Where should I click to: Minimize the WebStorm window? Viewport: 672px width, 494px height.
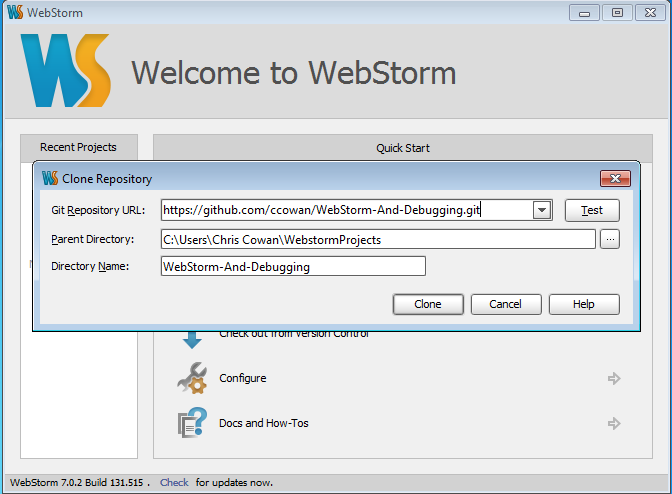pos(584,13)
